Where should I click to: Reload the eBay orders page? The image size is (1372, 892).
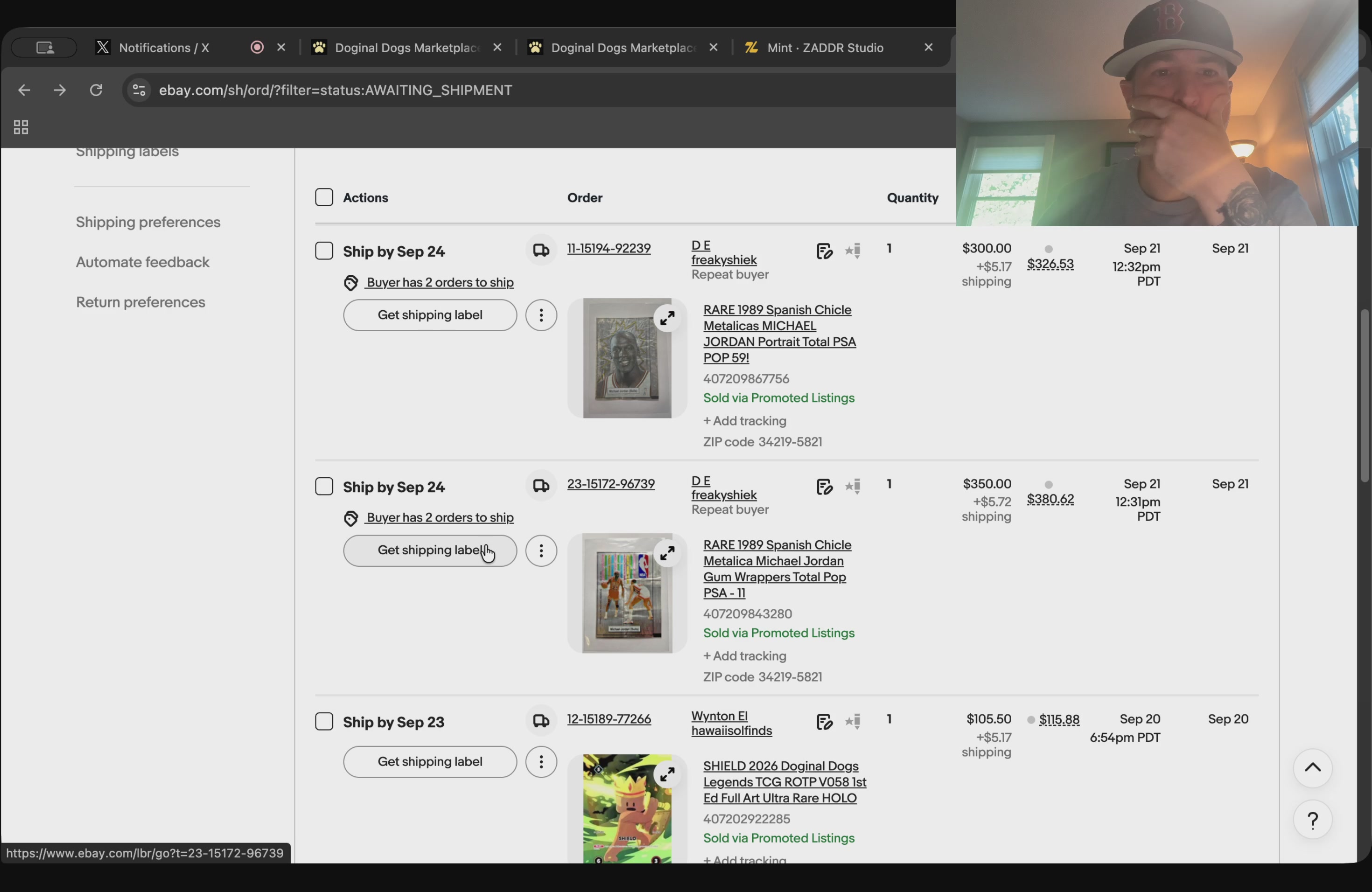(x=96, y=91)
